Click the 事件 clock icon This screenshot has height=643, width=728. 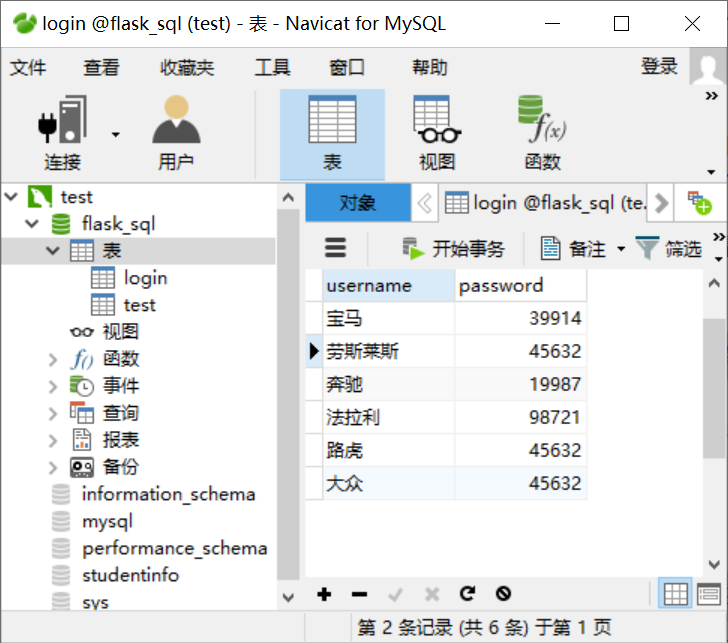[x=82, y=386]
